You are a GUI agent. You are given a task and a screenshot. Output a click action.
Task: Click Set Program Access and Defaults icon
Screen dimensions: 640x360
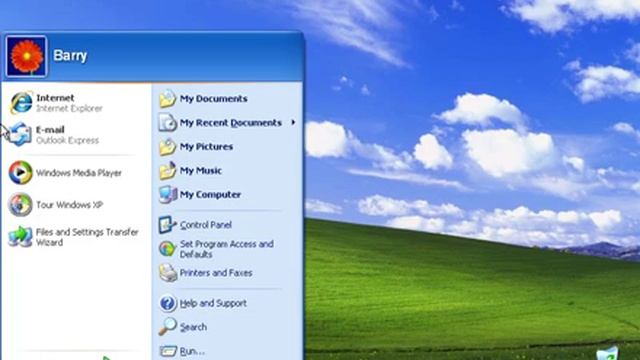click(167, 249)
